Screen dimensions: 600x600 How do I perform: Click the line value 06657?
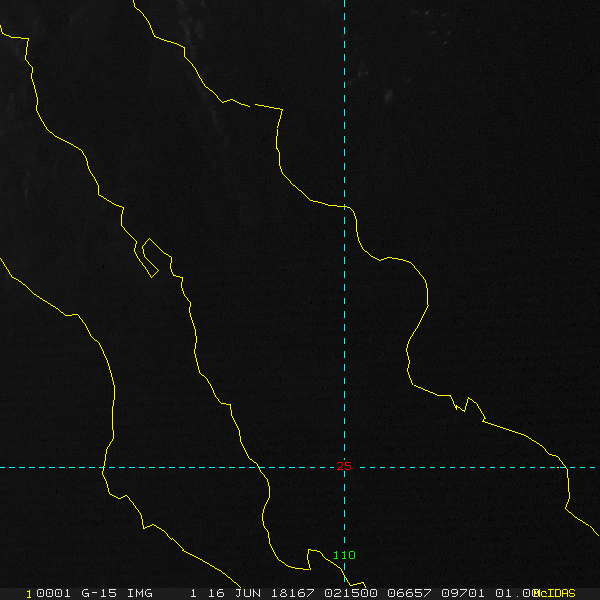409,593
